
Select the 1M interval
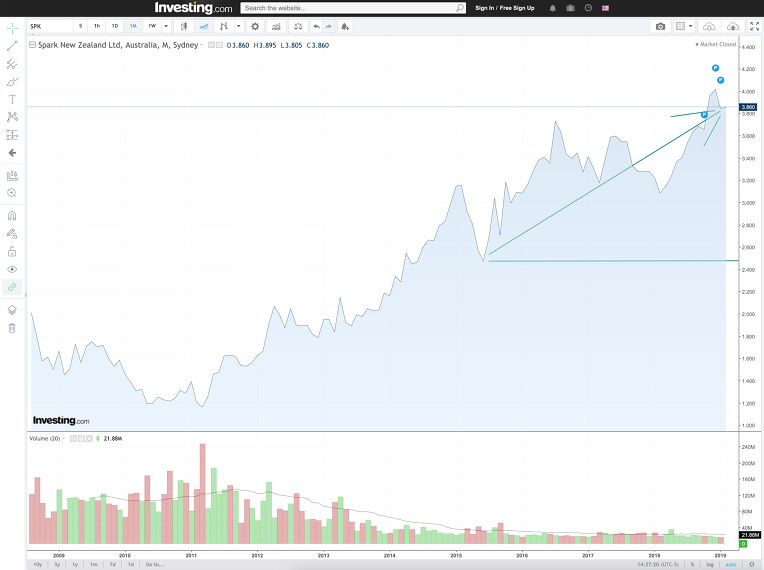point(133,26)
